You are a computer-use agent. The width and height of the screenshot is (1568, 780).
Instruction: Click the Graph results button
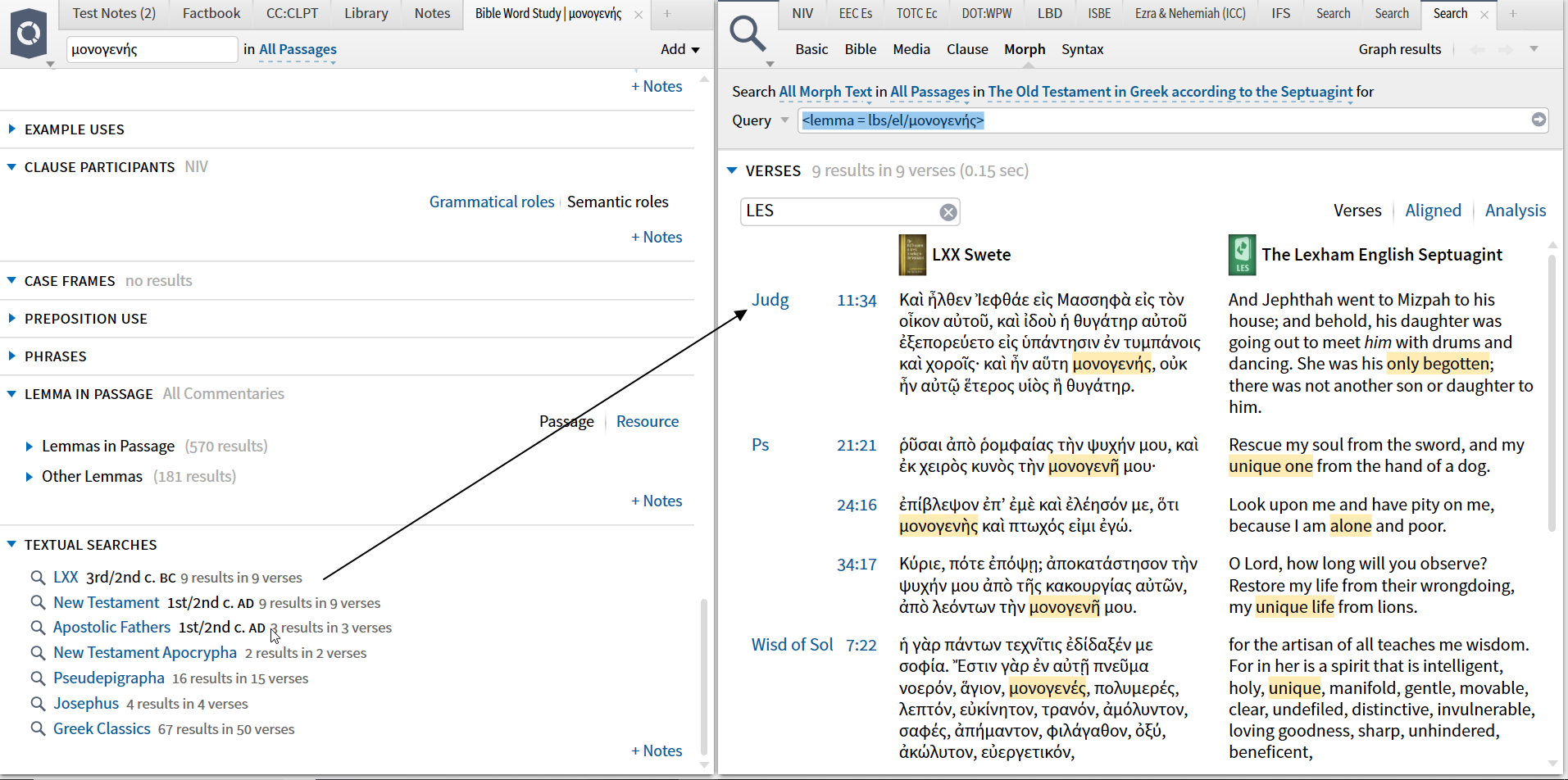[1400, 49]
